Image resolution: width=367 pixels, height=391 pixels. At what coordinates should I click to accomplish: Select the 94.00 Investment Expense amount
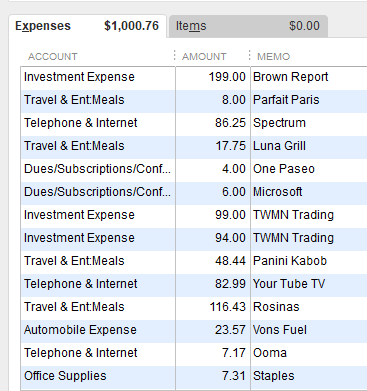tap(213, 238)
